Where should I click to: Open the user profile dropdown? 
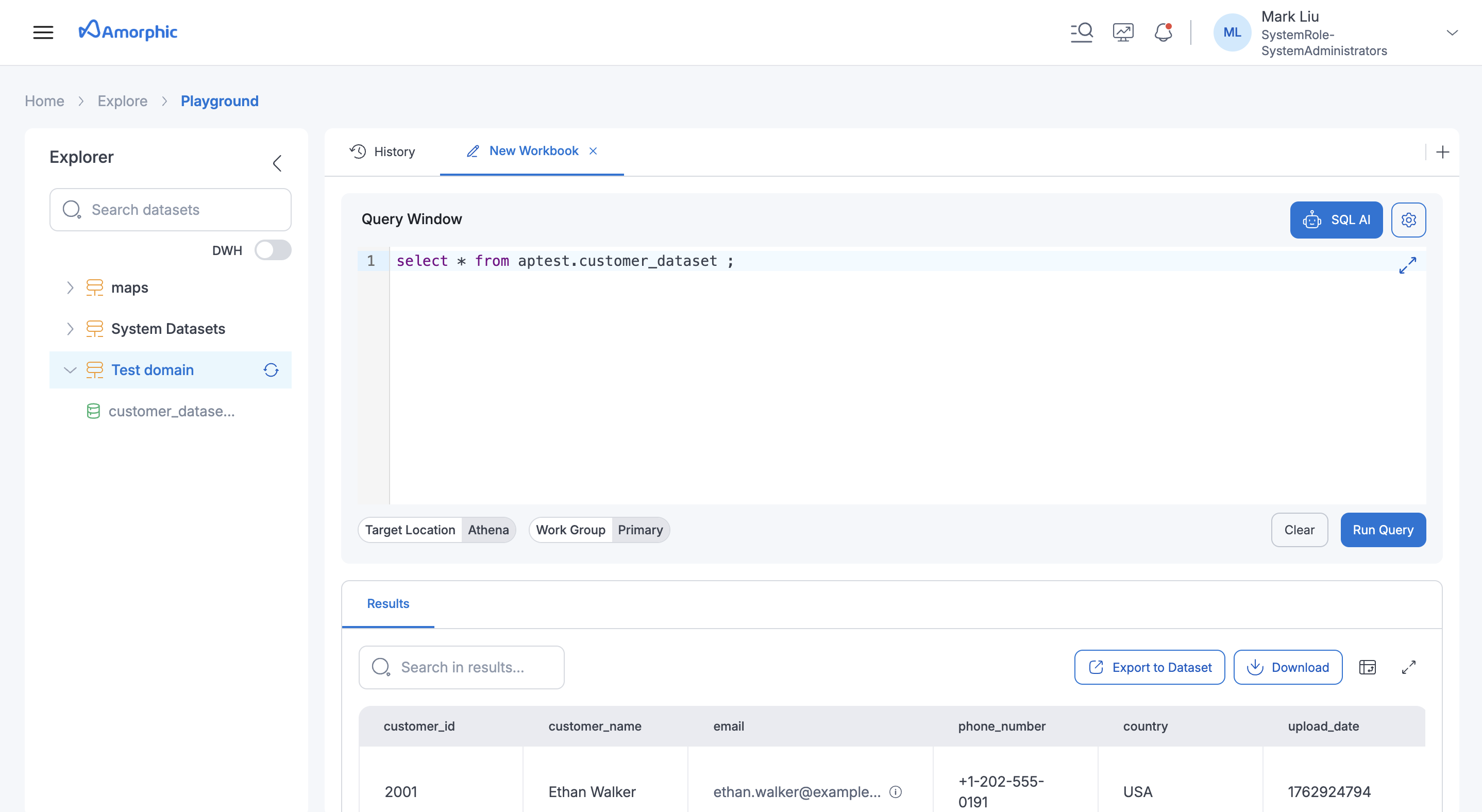[1452, 32]
